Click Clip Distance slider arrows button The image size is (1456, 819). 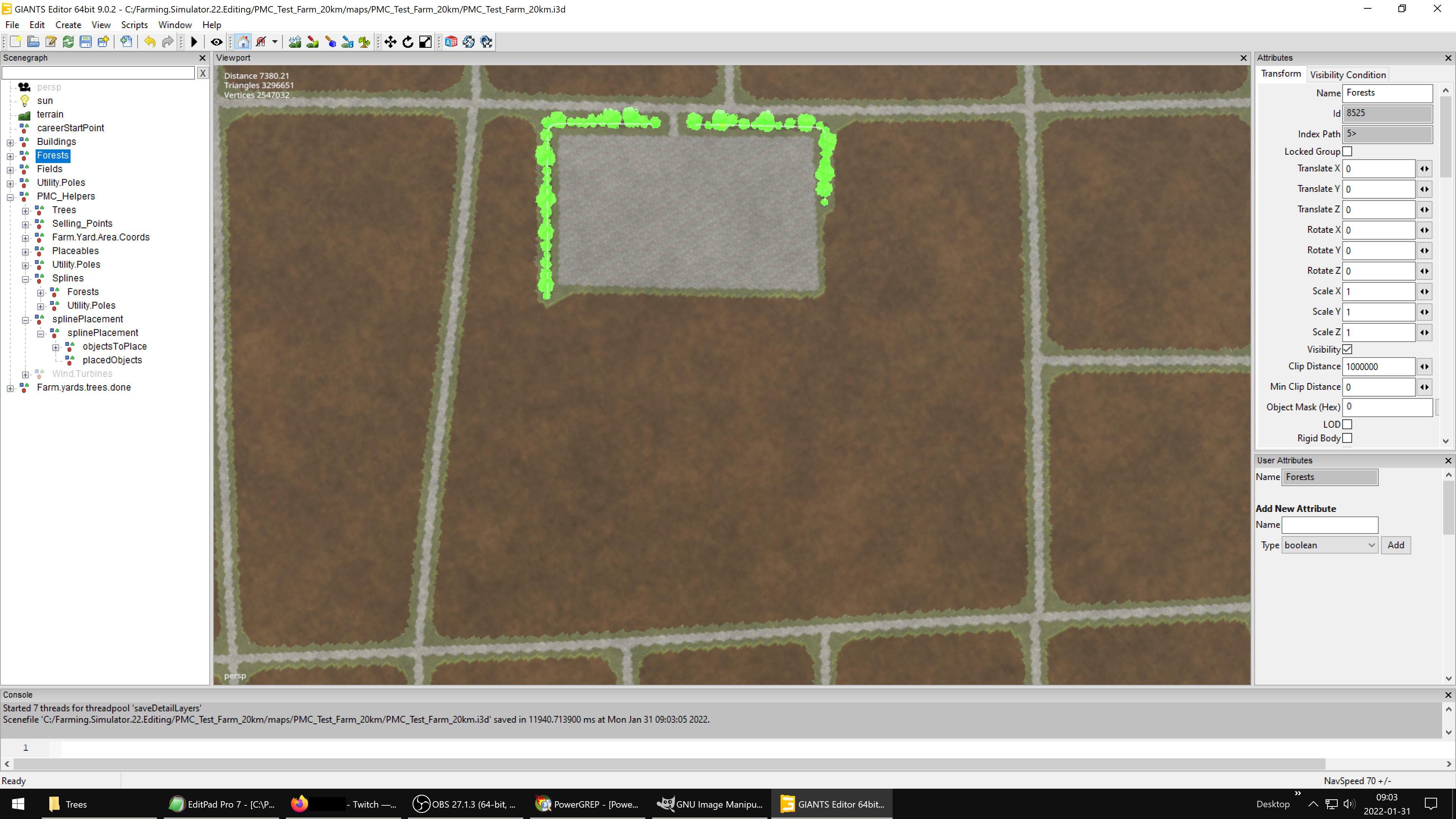click(x=1425, y=367)
